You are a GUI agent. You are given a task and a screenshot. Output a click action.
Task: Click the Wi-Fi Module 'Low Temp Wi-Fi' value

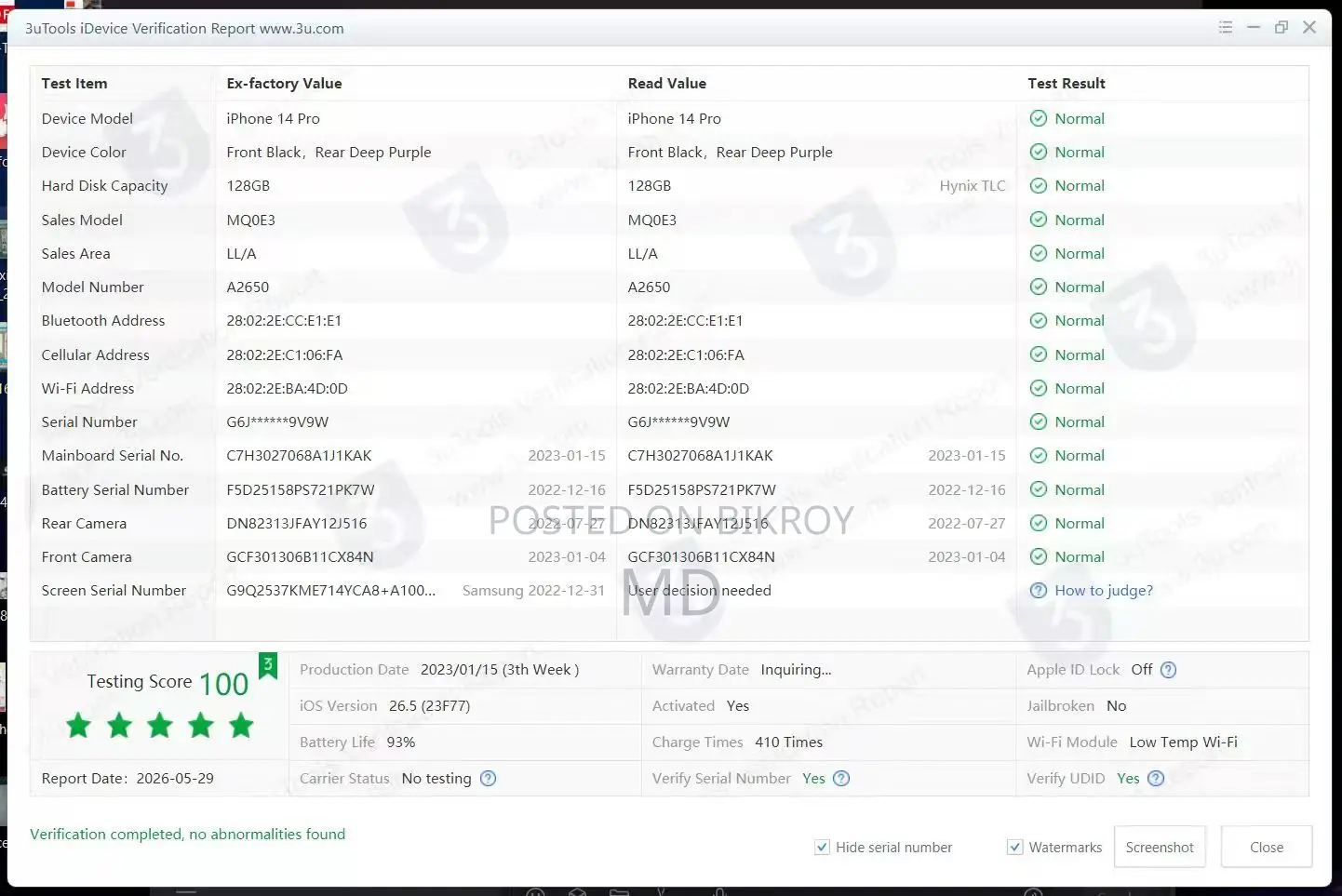[1184, 742]
